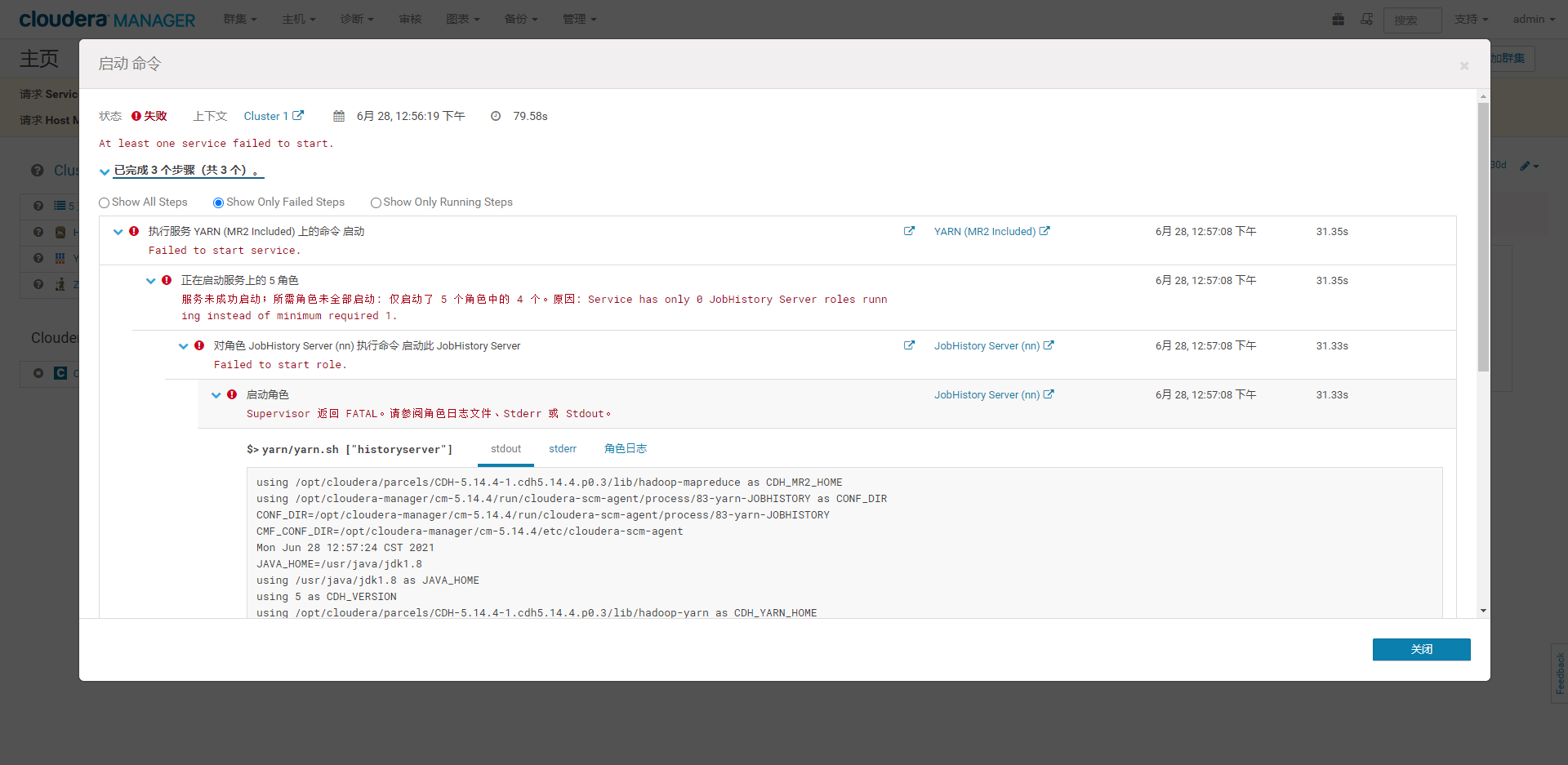The width and height of the screenshot is (1568, 765).
Task: Click the 关闭 button
Action: [x=1421, y=649]
